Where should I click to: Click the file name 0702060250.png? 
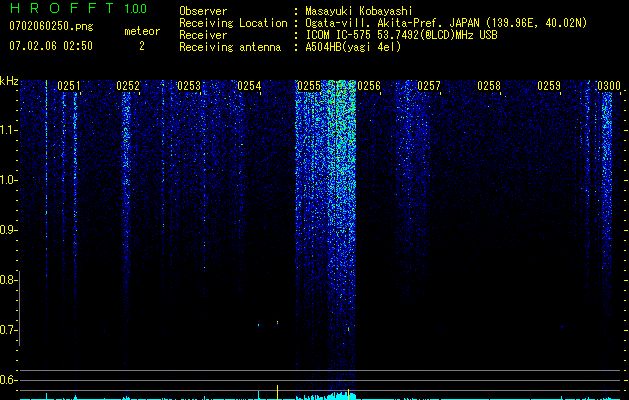tap(51, 27)
